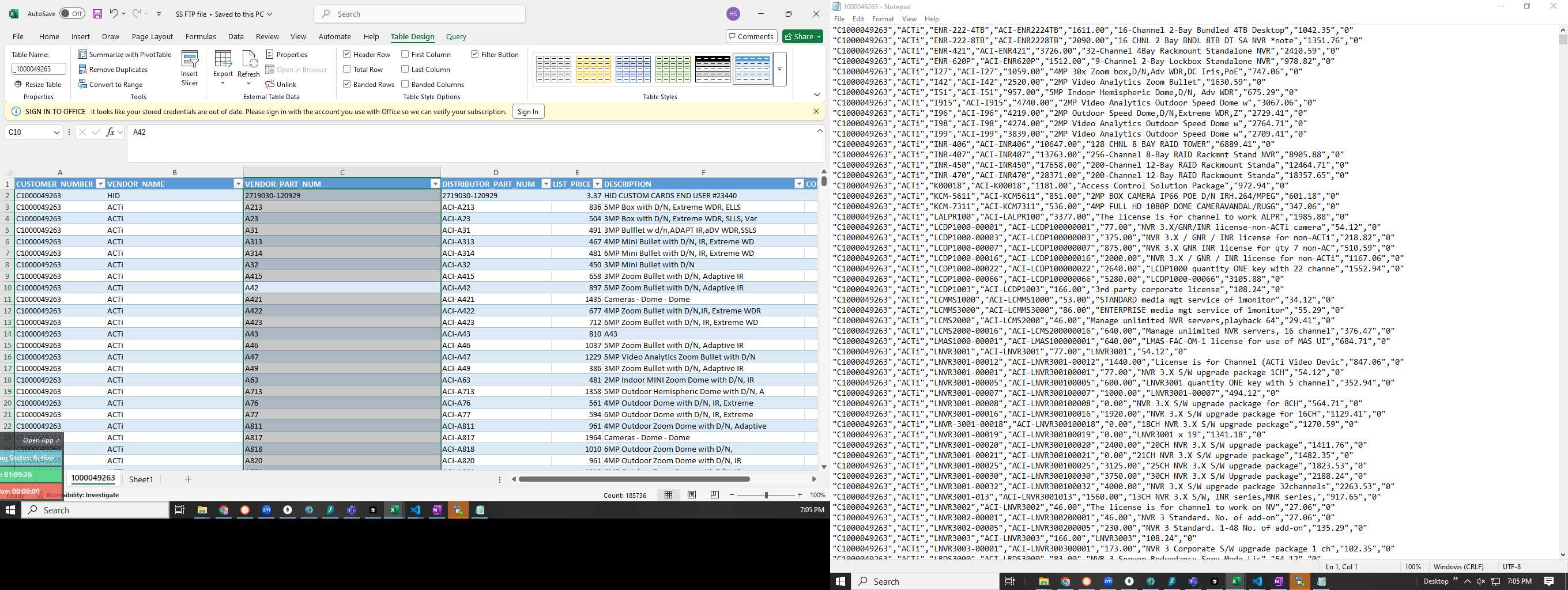Screen dimensions: 1568x590
Task: Uncheck the Filter Button checkbox
Action: click(475, 54)
